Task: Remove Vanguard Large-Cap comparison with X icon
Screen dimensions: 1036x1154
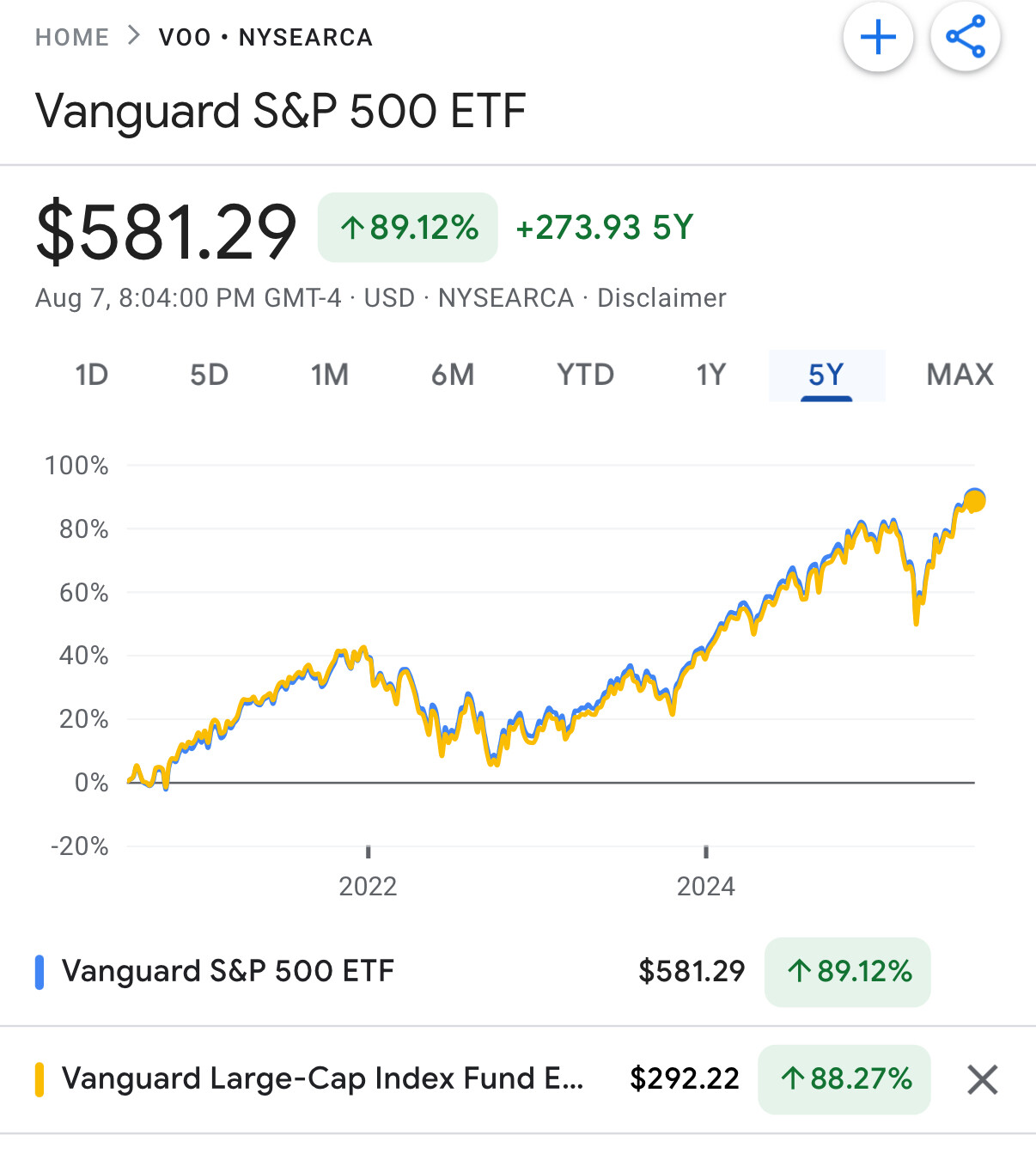Action: [982, 1079]
